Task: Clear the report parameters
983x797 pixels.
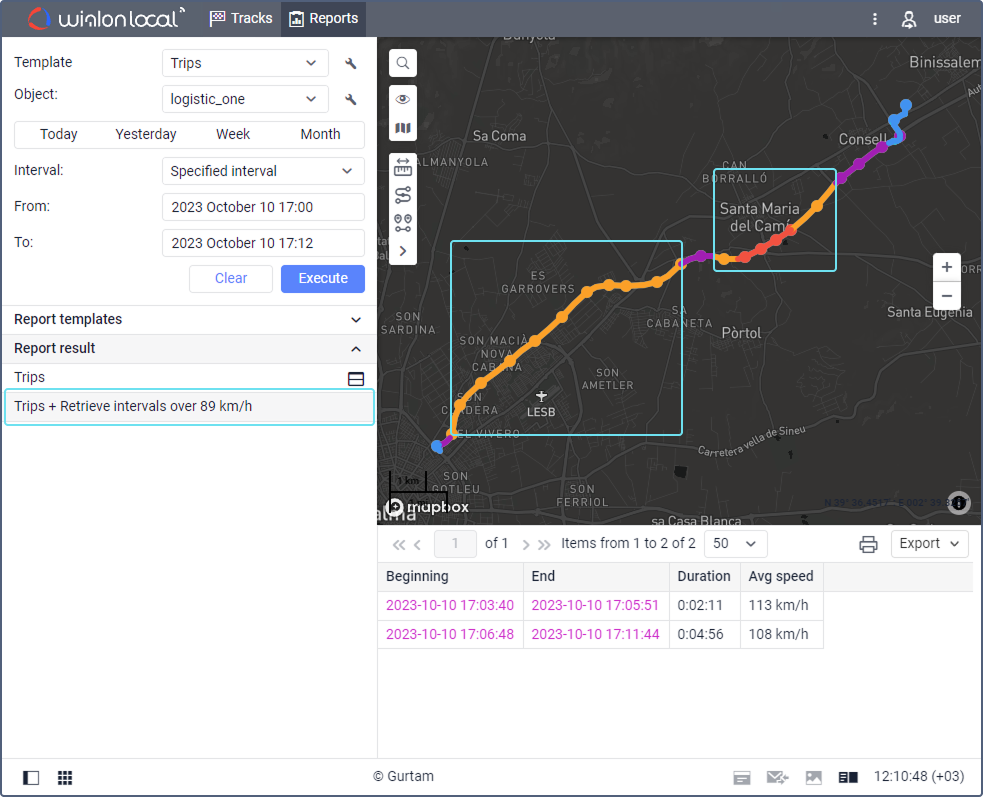Action: [x=231, y=278]
